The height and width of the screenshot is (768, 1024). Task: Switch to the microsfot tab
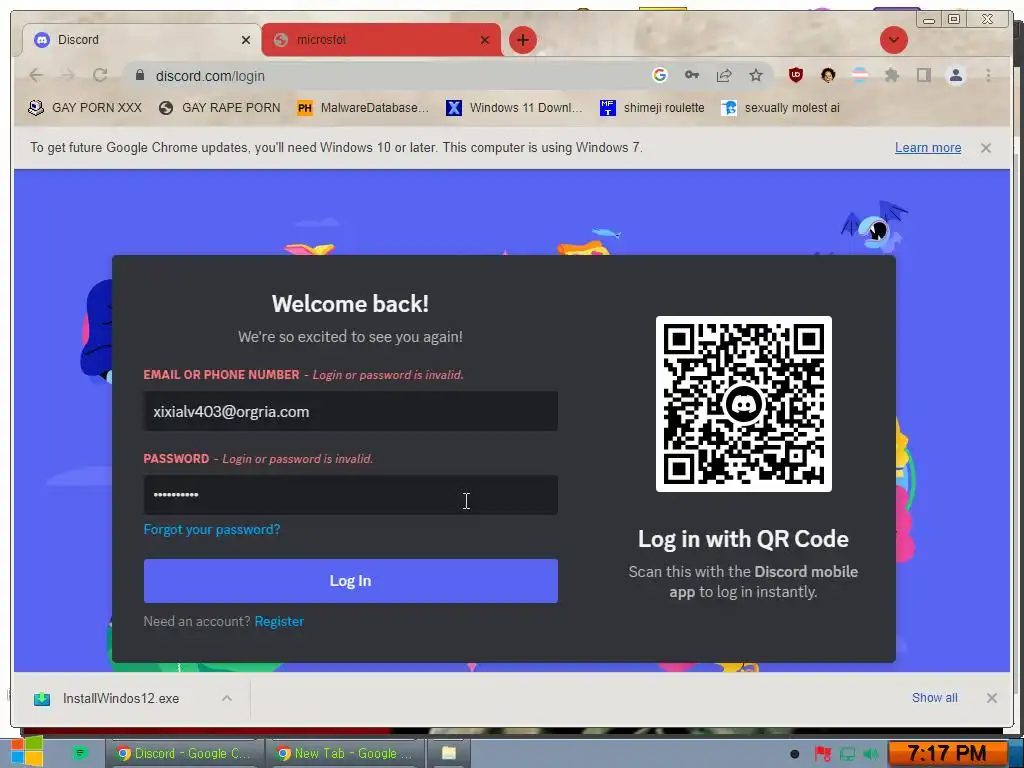(382, 40)
